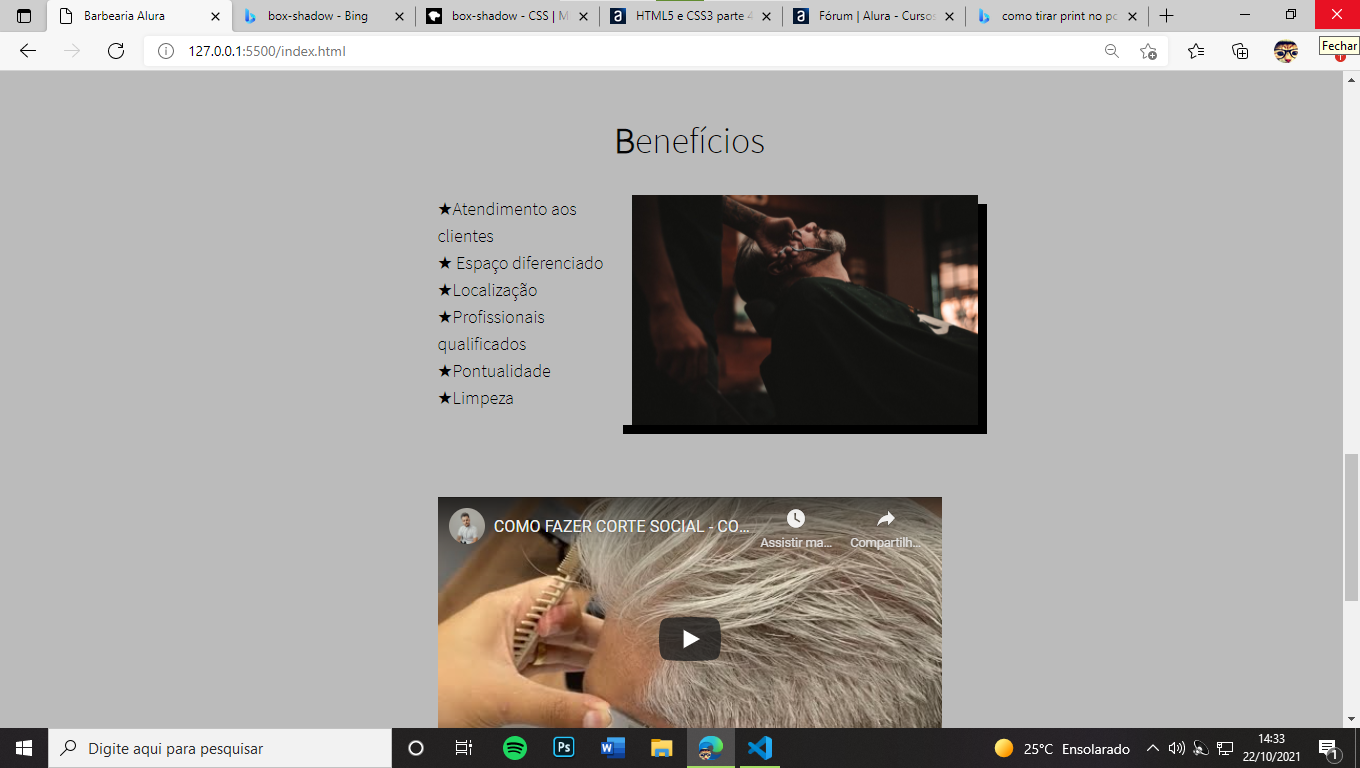Click the Localização list item
Image resolution: width=1360 pixels, height=768 pixels.
pos(488,290)
